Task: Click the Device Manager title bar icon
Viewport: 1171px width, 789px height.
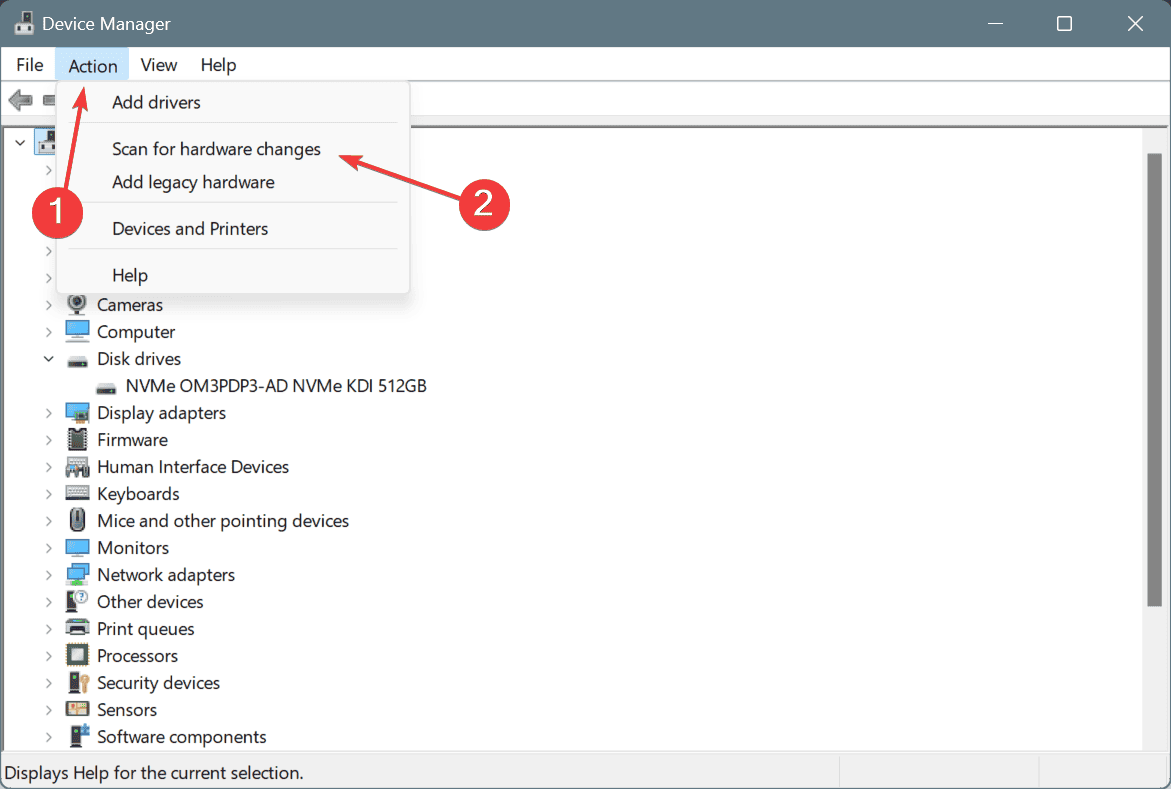Action: (24, 23)
